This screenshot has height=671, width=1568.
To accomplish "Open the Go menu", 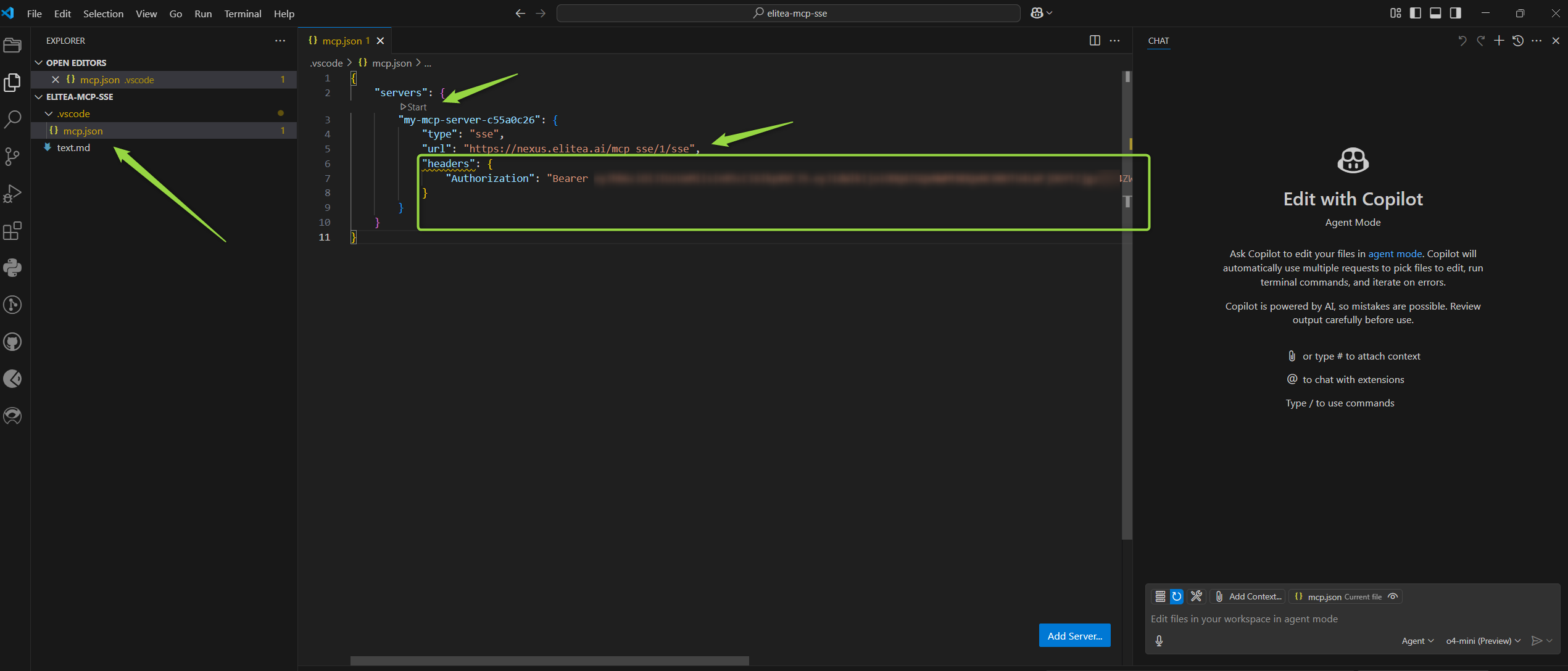I will pos(176,13).
